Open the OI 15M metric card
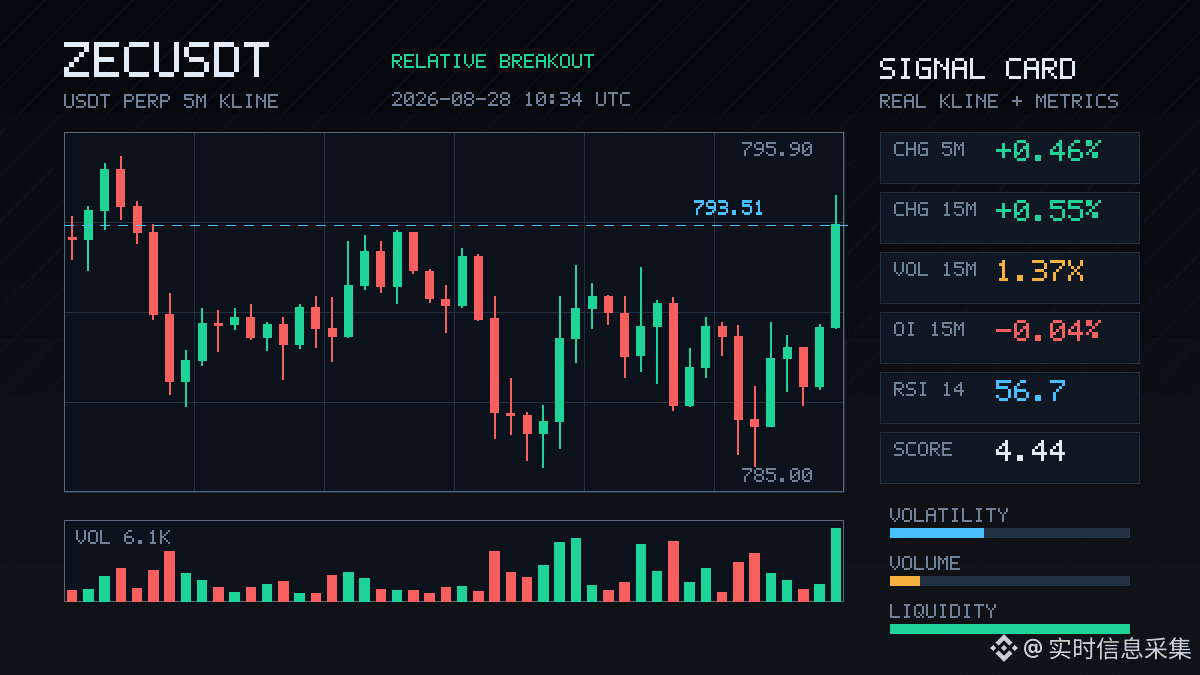Image resolution: width=1200 pixels, height=675 pixels. click(1009, 338)
